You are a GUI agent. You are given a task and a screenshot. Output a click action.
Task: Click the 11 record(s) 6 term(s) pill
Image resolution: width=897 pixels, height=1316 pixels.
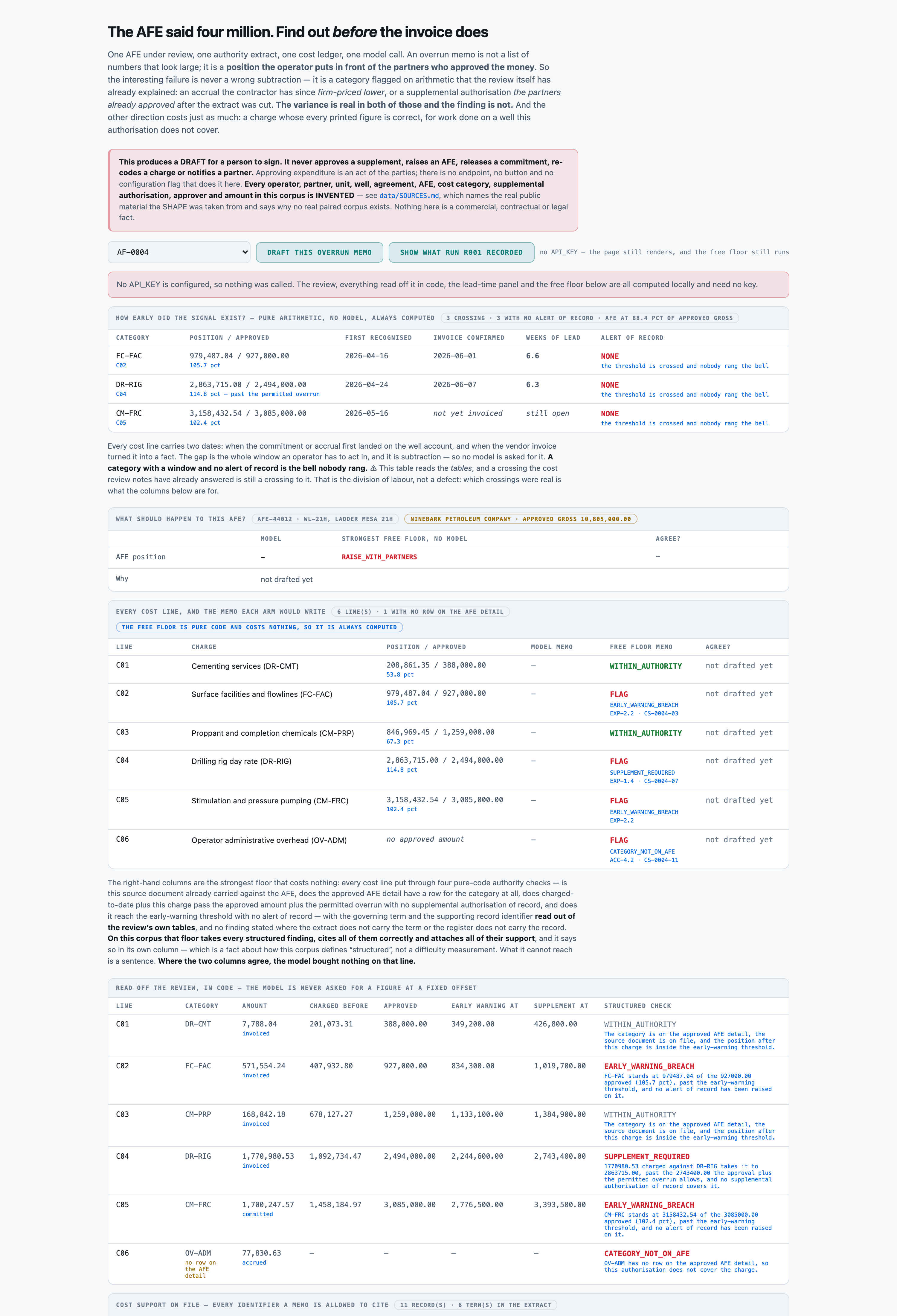tap(475, 1305)
